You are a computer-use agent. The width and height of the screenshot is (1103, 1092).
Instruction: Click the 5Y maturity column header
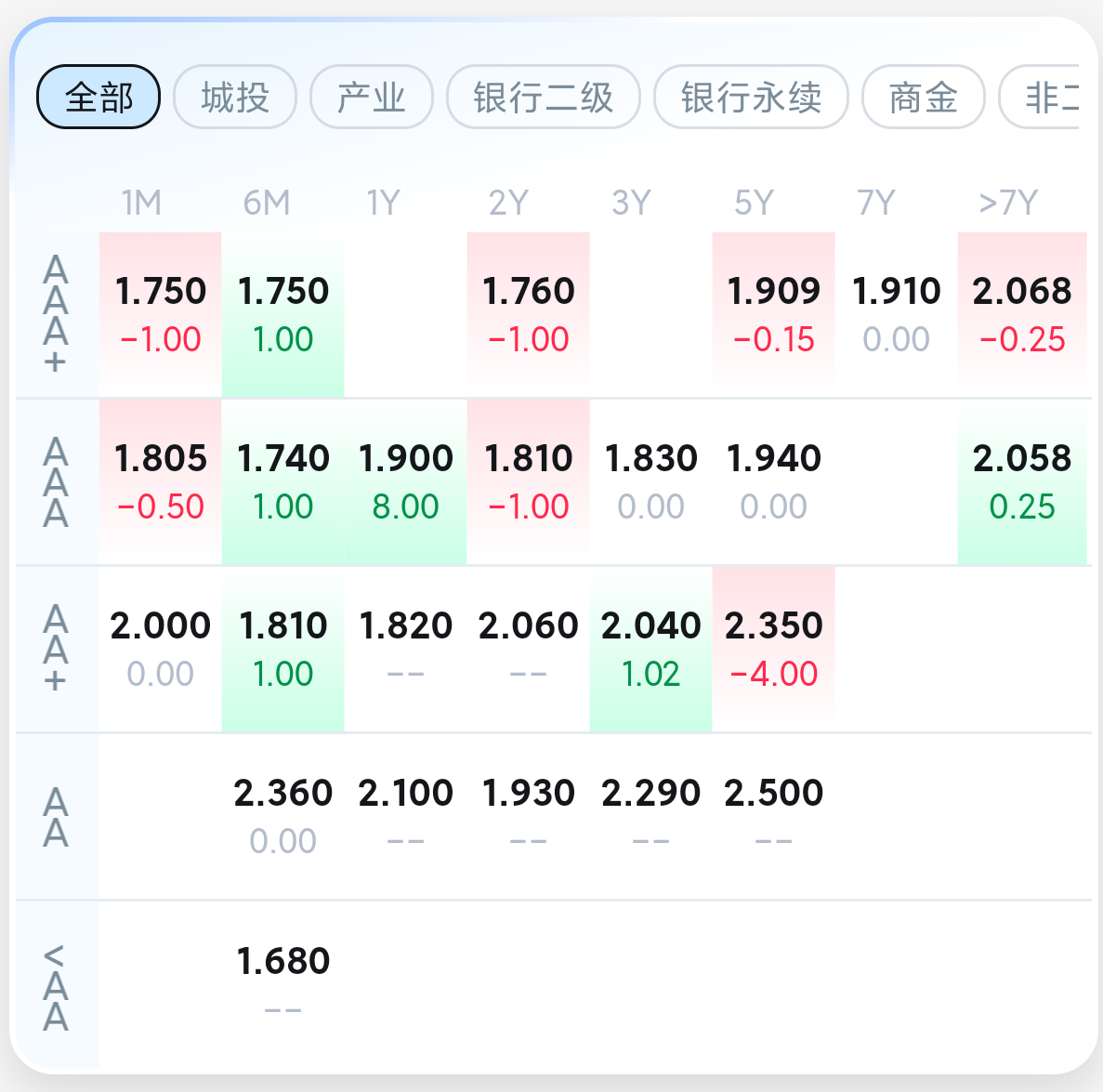tap(754, 203)
